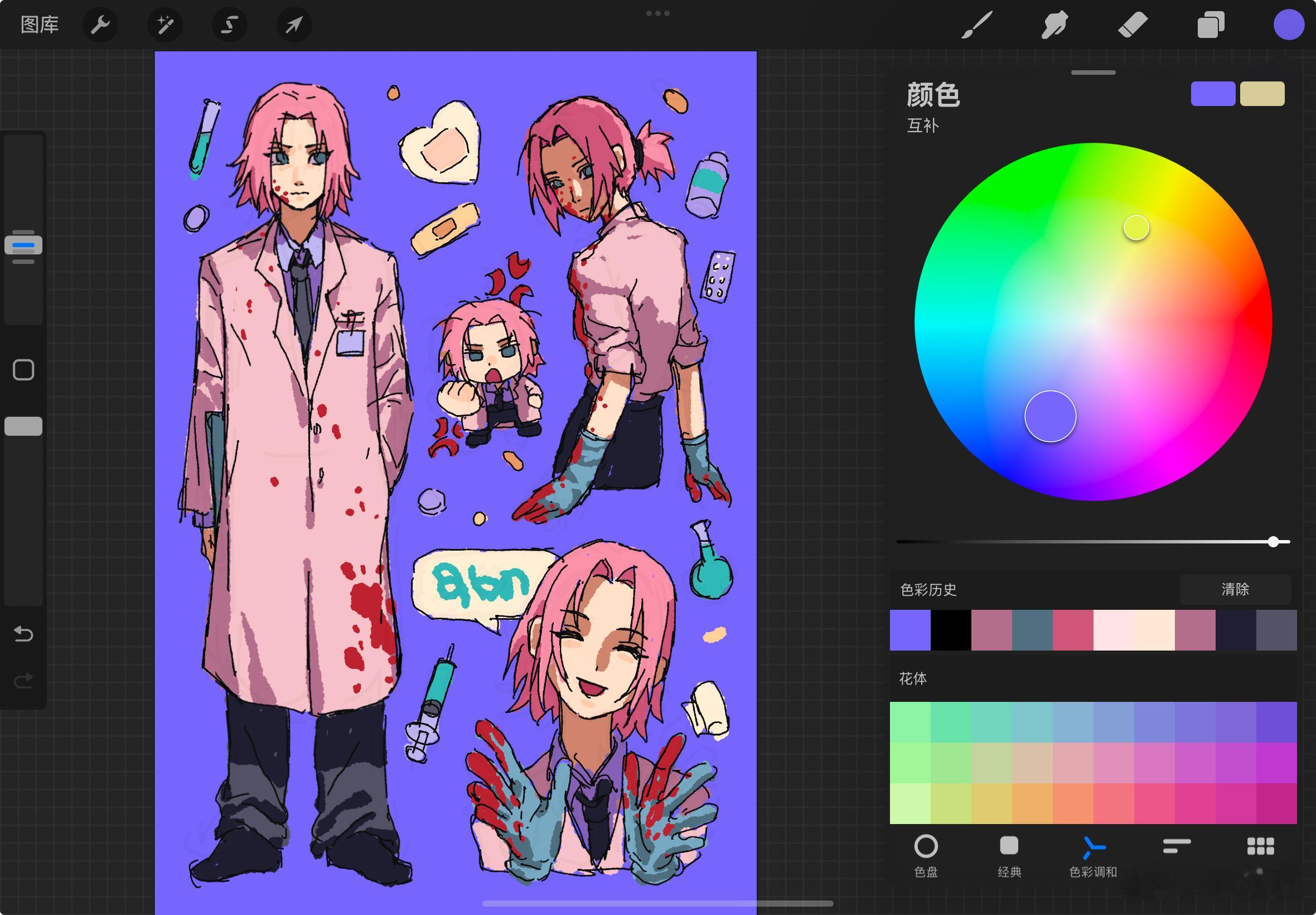Tap the square modify button on sidebar
Image resolution: width=1316 pixels, height=915 pixels.
[x=23, y=370]
